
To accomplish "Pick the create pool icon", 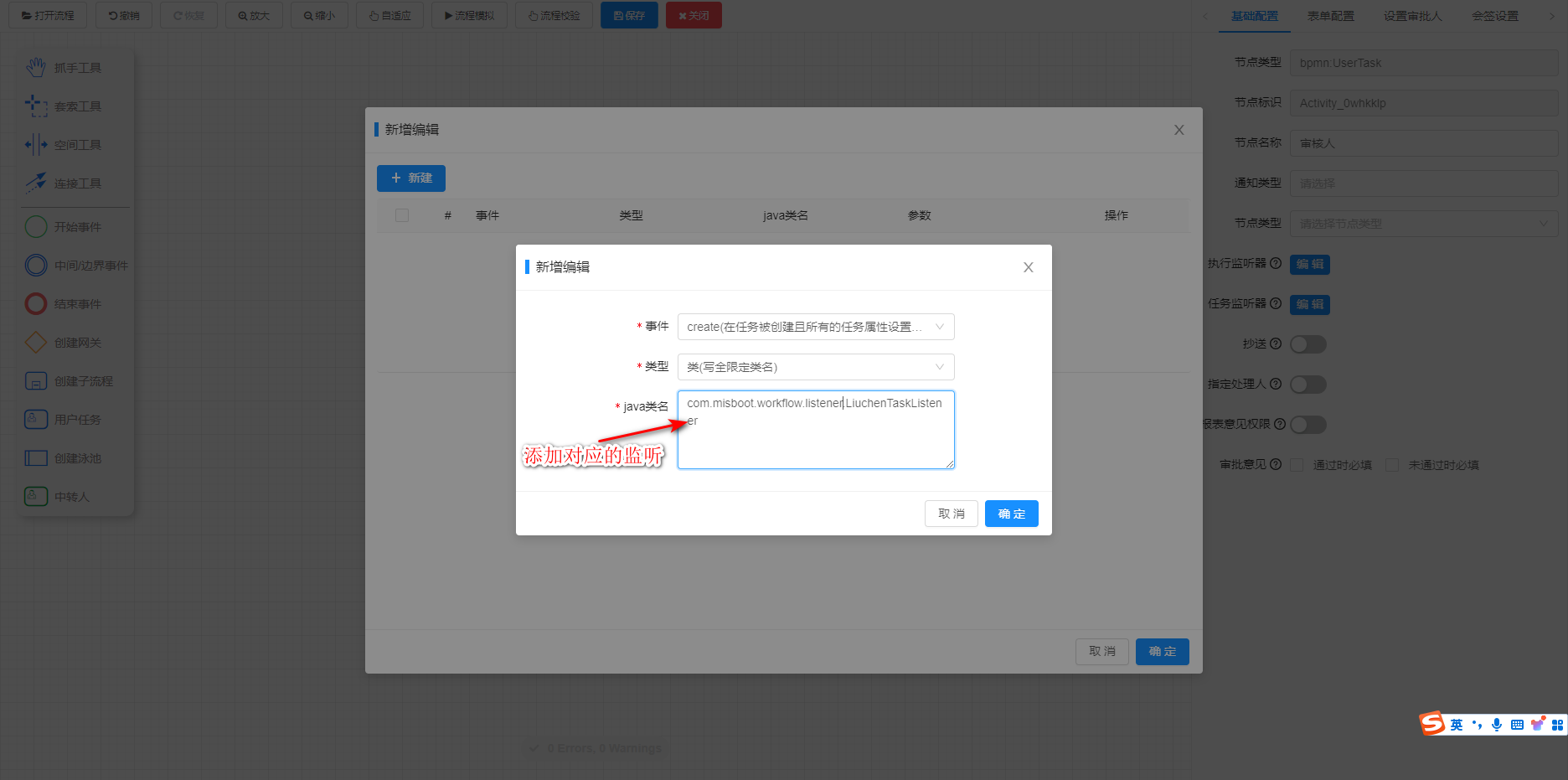I will [x=36, y=457].
